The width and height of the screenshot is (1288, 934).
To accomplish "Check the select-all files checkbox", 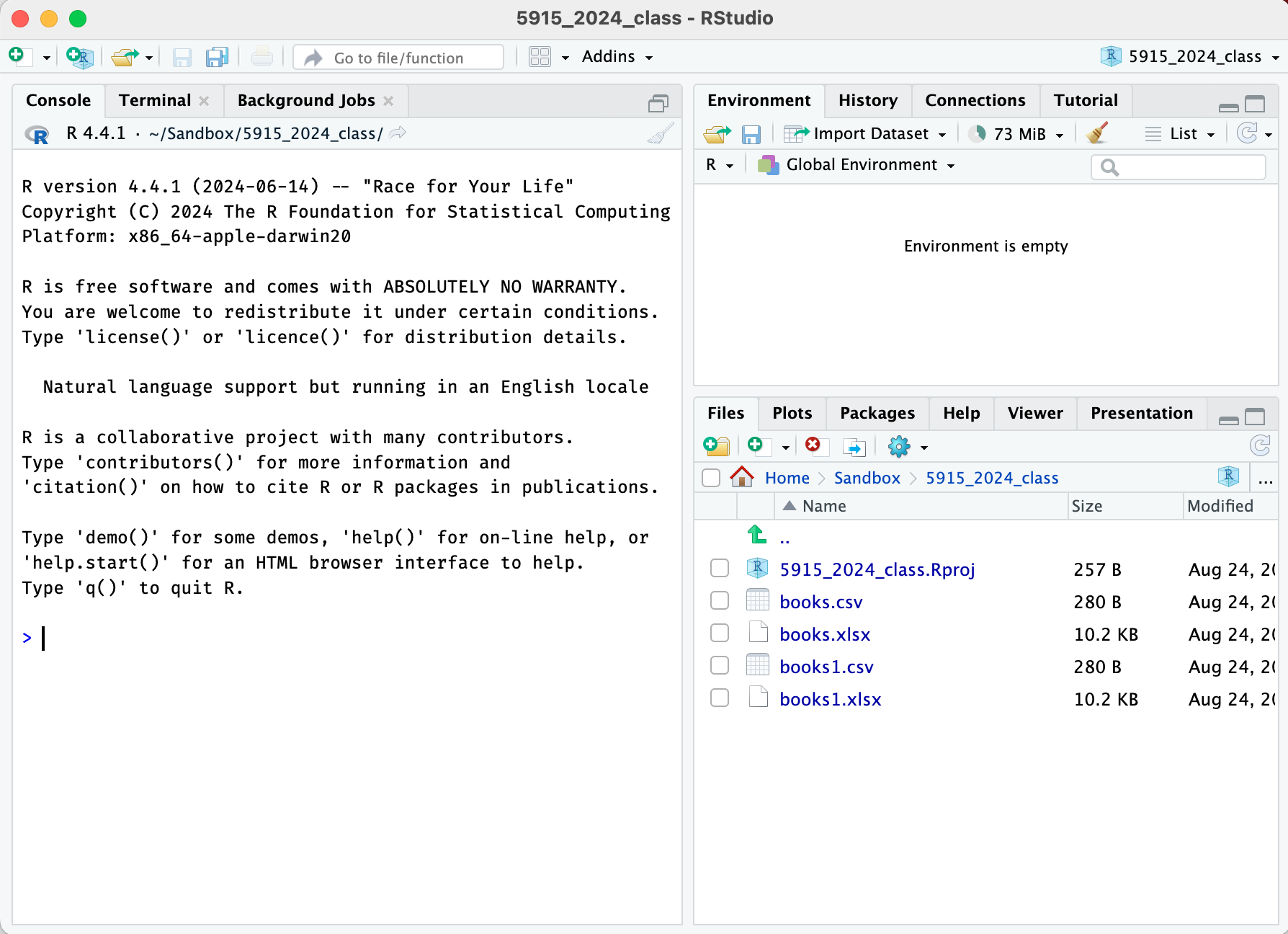I will click(x=711, y=478).
